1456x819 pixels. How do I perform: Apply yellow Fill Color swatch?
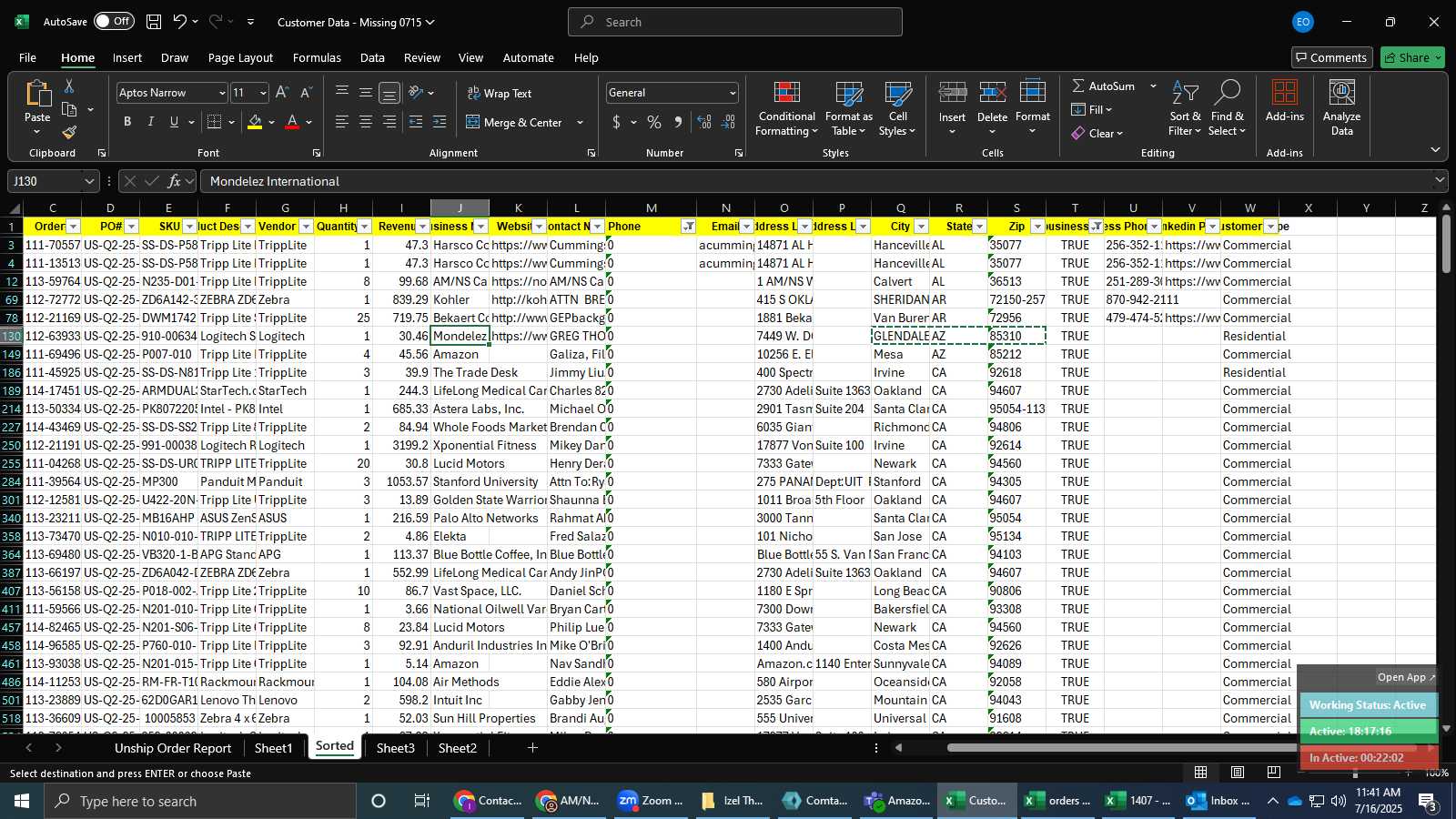[x=255, y=122]
